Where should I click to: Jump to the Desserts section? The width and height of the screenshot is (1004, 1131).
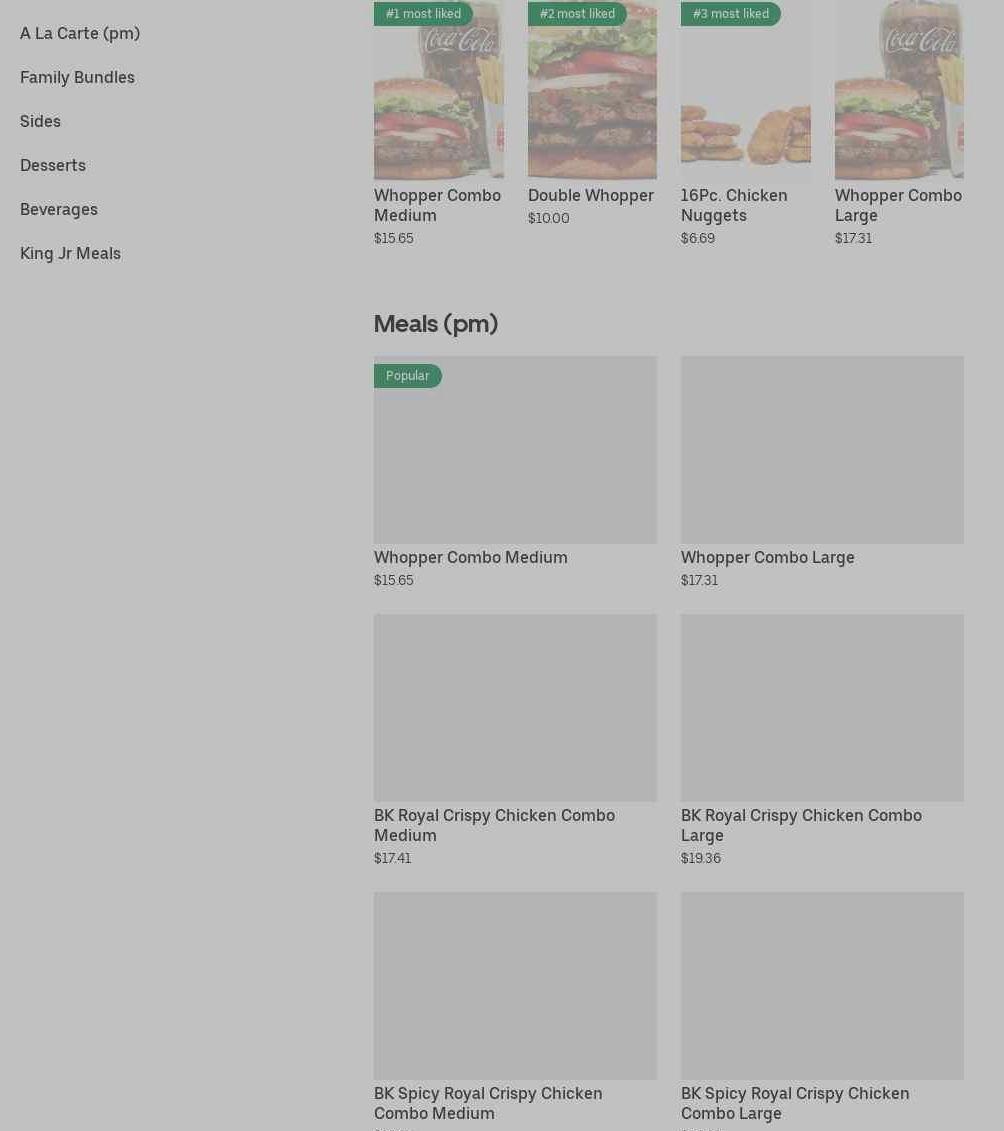pyautogui.click(x=53, y=165)
